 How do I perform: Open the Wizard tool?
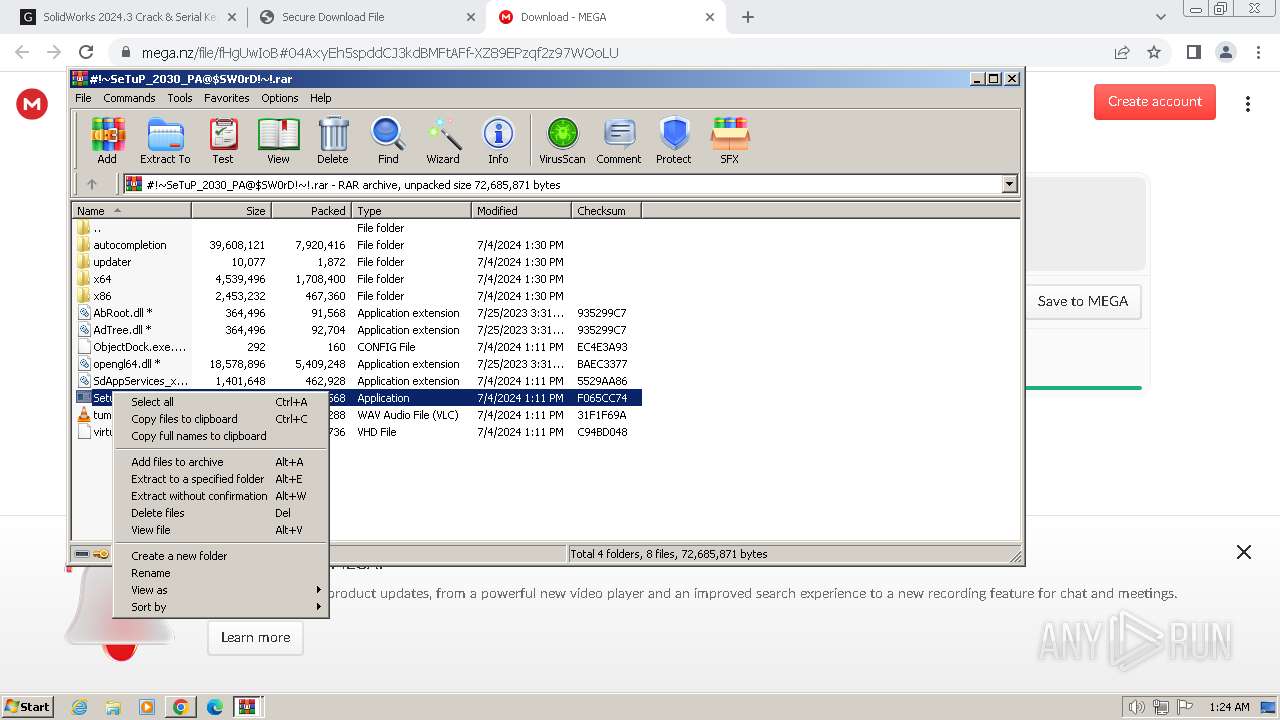click(x=443, y=140)
